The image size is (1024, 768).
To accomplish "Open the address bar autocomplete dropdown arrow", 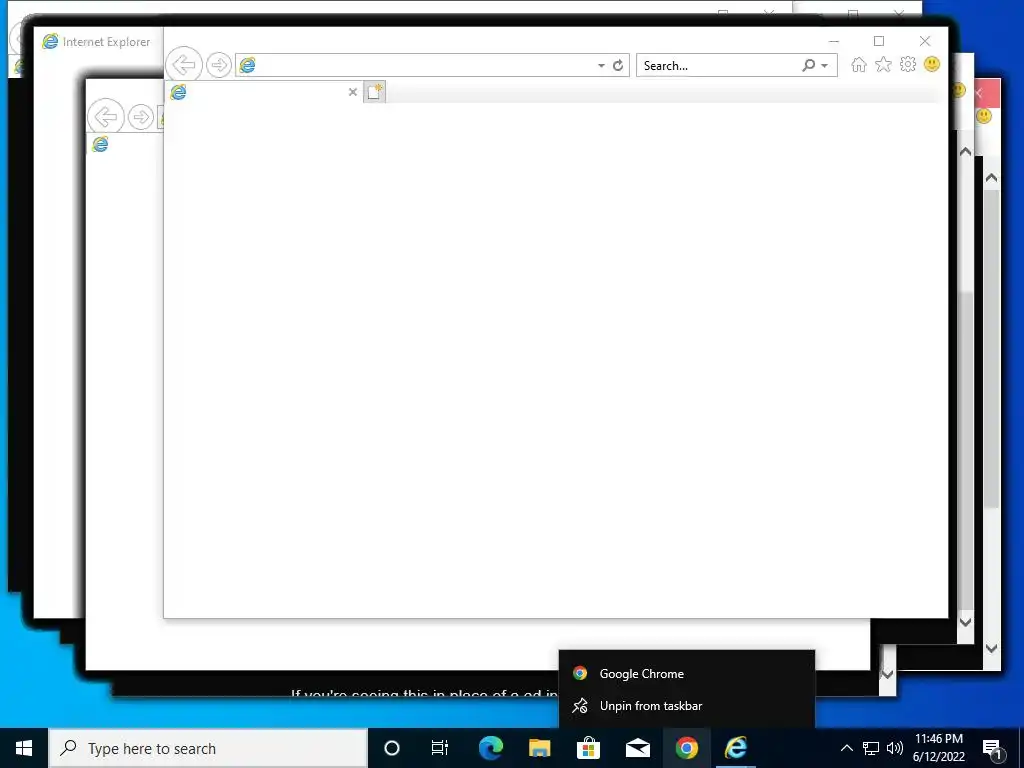I will coord(601,65).
